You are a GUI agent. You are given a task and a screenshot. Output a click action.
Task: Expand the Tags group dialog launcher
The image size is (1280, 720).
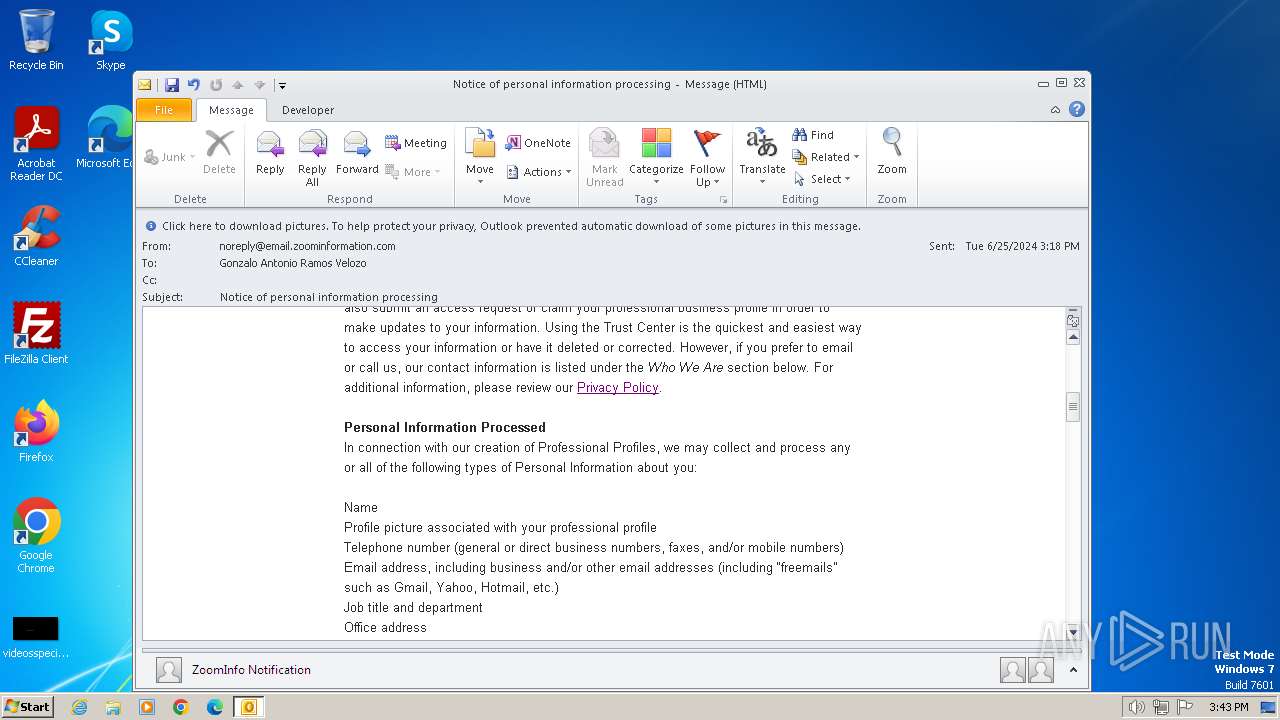pyautogui.click(x=723, y=200)
